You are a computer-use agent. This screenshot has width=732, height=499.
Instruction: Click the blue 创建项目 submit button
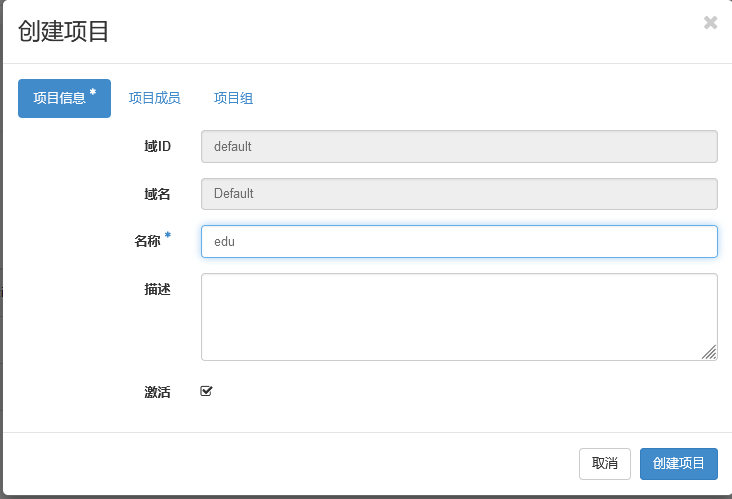pos(678,464)
